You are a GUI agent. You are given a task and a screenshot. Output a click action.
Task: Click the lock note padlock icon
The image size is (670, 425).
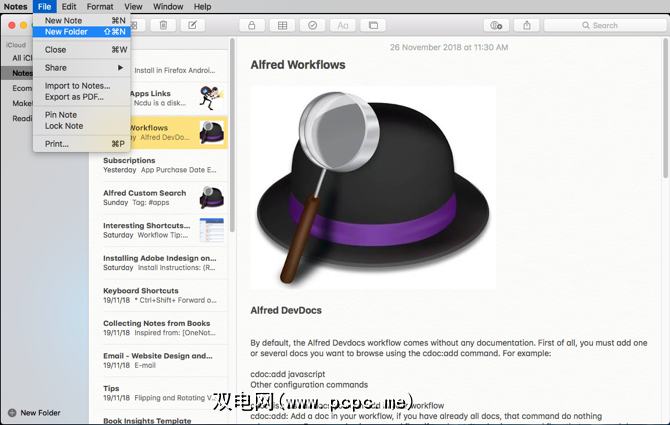tap(252, 25)
